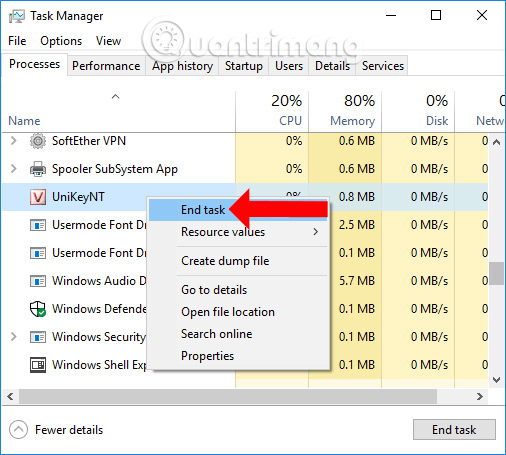Choose End task in context menu
The height and width of the screenshot is (455, 506).
pos(203,210)
